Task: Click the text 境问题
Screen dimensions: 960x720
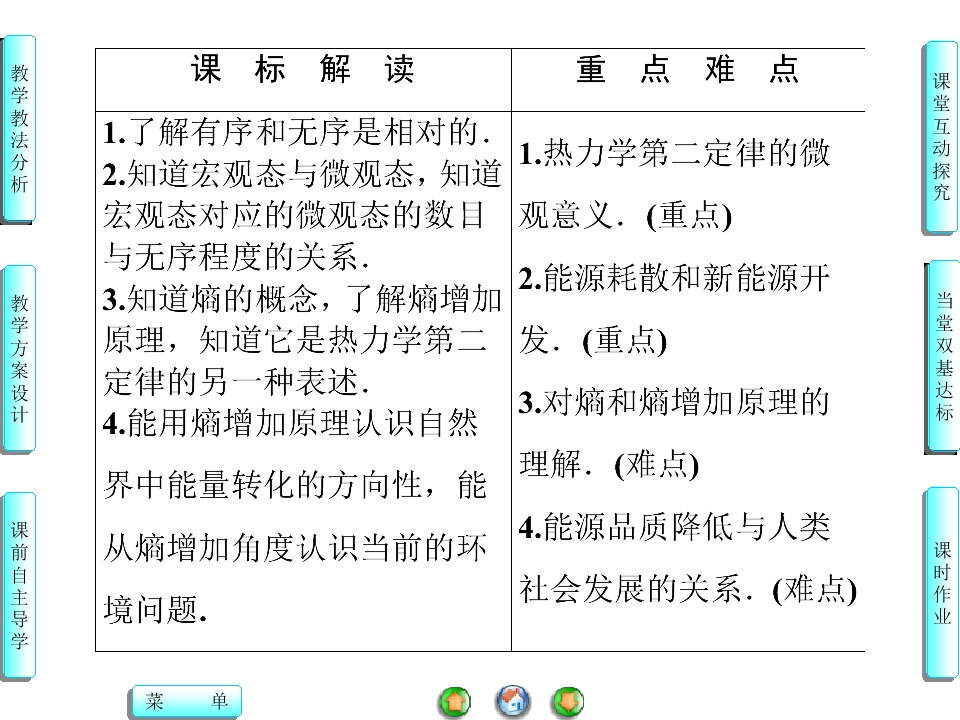Action: [x=156, y=610]
